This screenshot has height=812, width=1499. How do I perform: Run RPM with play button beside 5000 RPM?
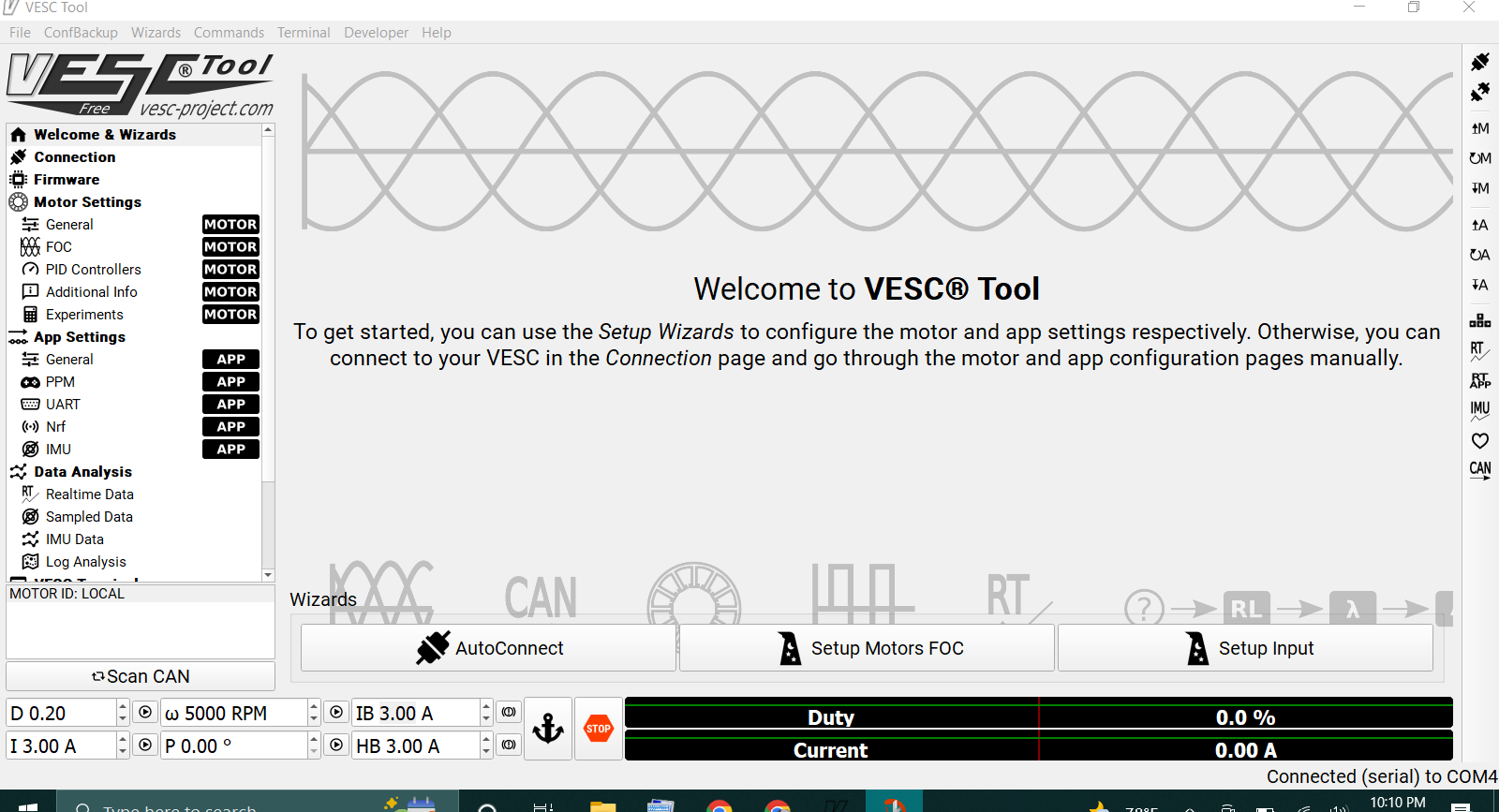(x=336, y=713)
